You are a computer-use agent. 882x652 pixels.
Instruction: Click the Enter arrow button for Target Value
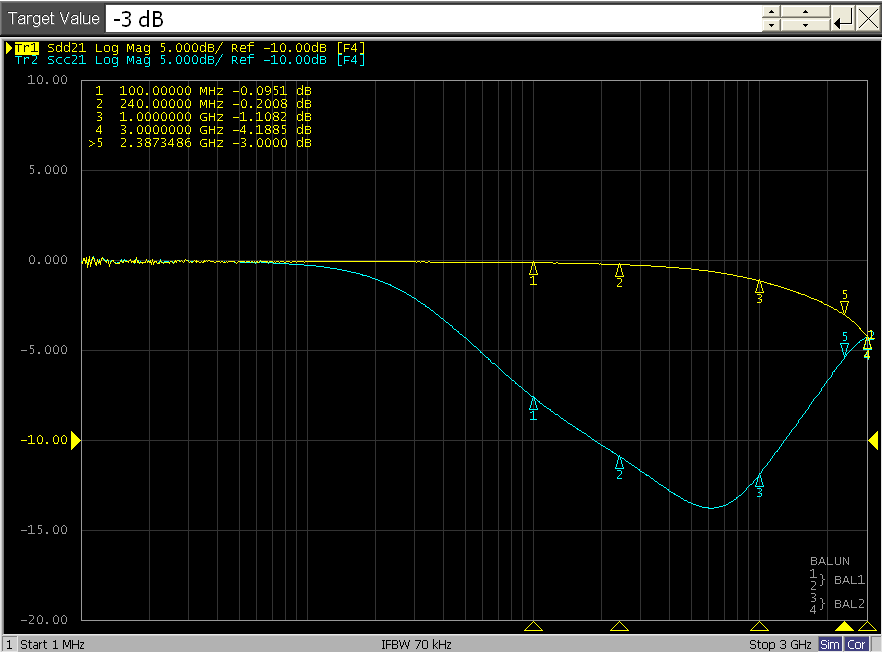point(843,18)
